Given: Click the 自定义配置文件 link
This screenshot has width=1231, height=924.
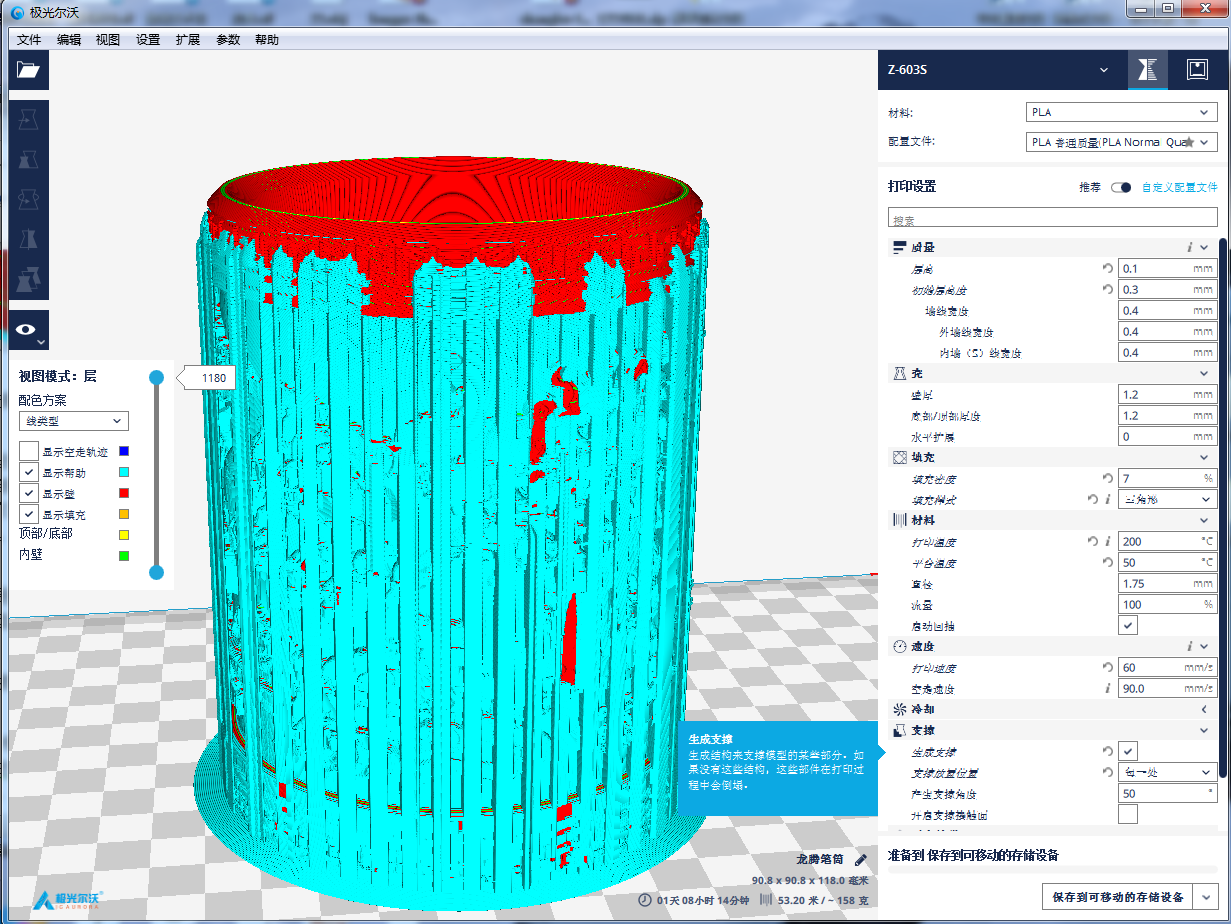Looking at the screenshot, I should pos(1179,187).
